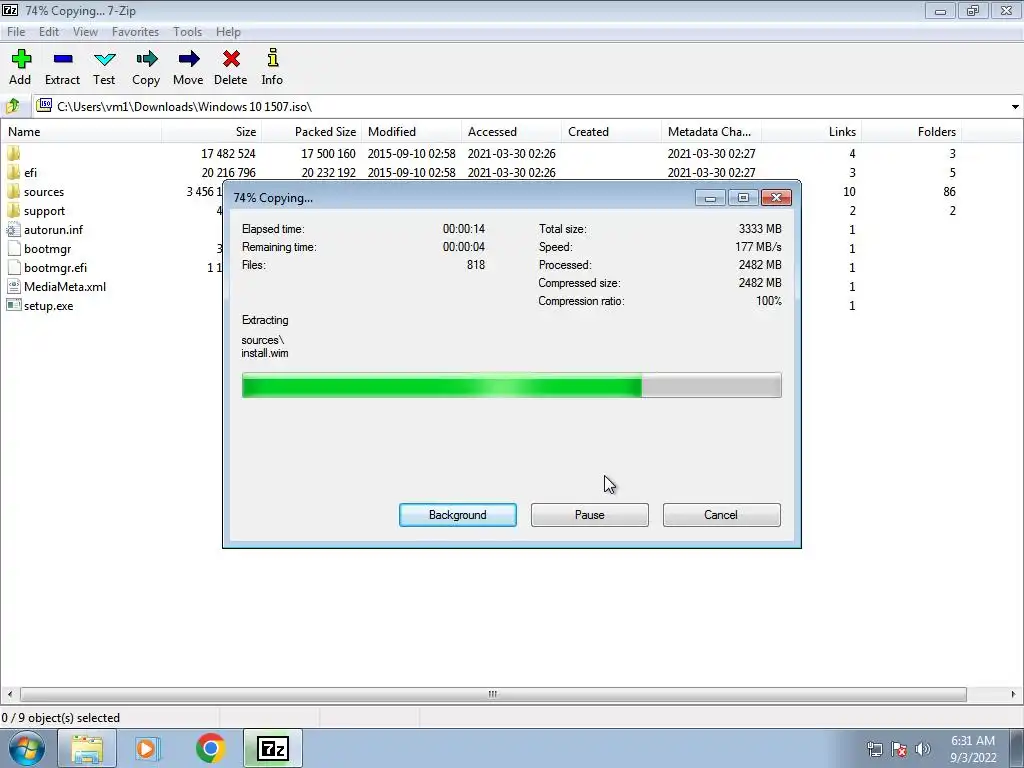
Task: Open Windows Media Player from the taskbar
Action: pos(148,748)
